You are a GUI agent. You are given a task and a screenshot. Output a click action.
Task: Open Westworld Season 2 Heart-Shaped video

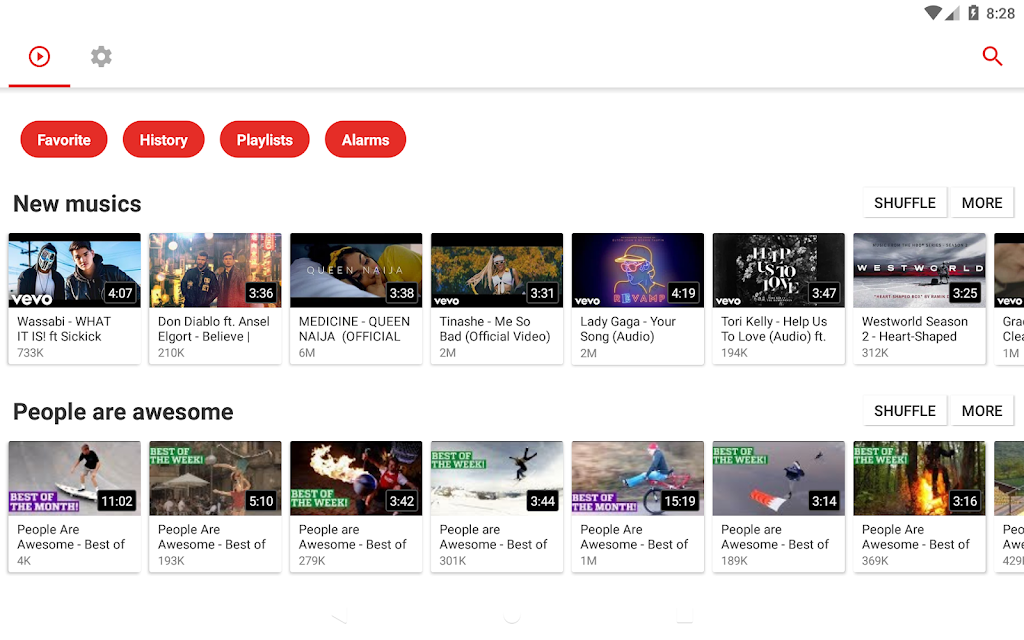tap(919, 271)
